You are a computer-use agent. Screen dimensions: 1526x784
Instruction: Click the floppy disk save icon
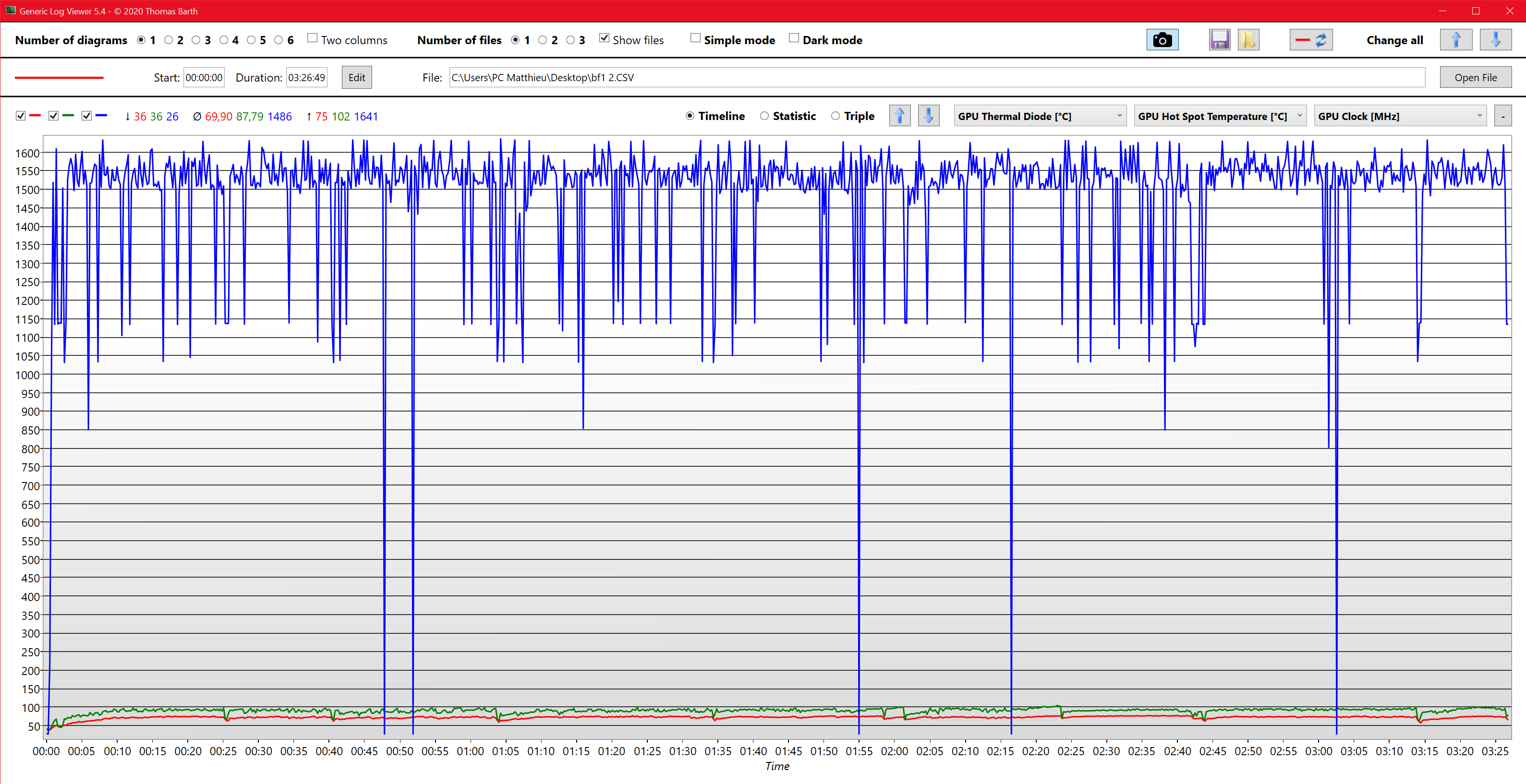tap(1219, 40)
